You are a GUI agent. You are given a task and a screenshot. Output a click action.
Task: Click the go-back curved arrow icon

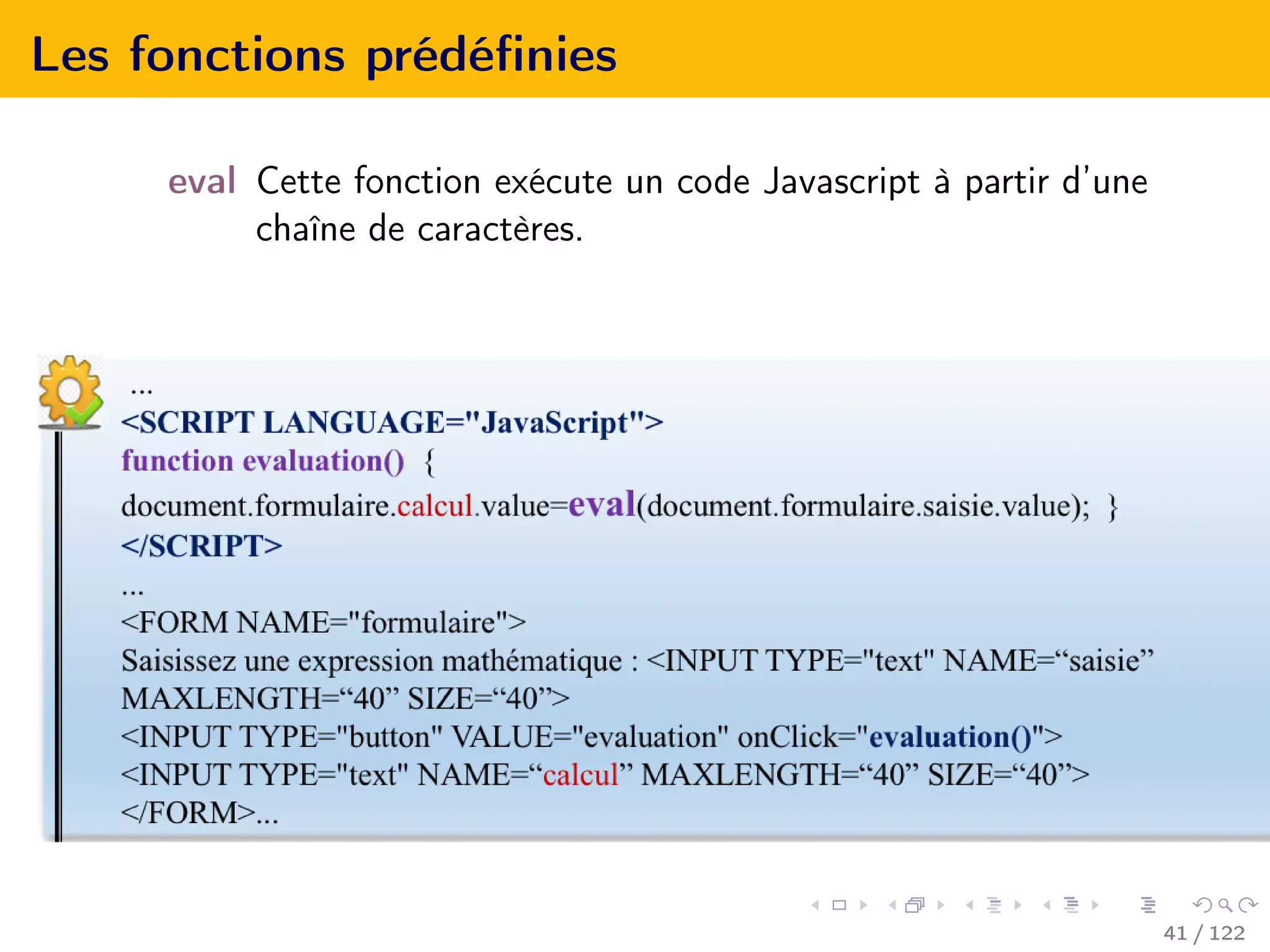point(1202,906)
